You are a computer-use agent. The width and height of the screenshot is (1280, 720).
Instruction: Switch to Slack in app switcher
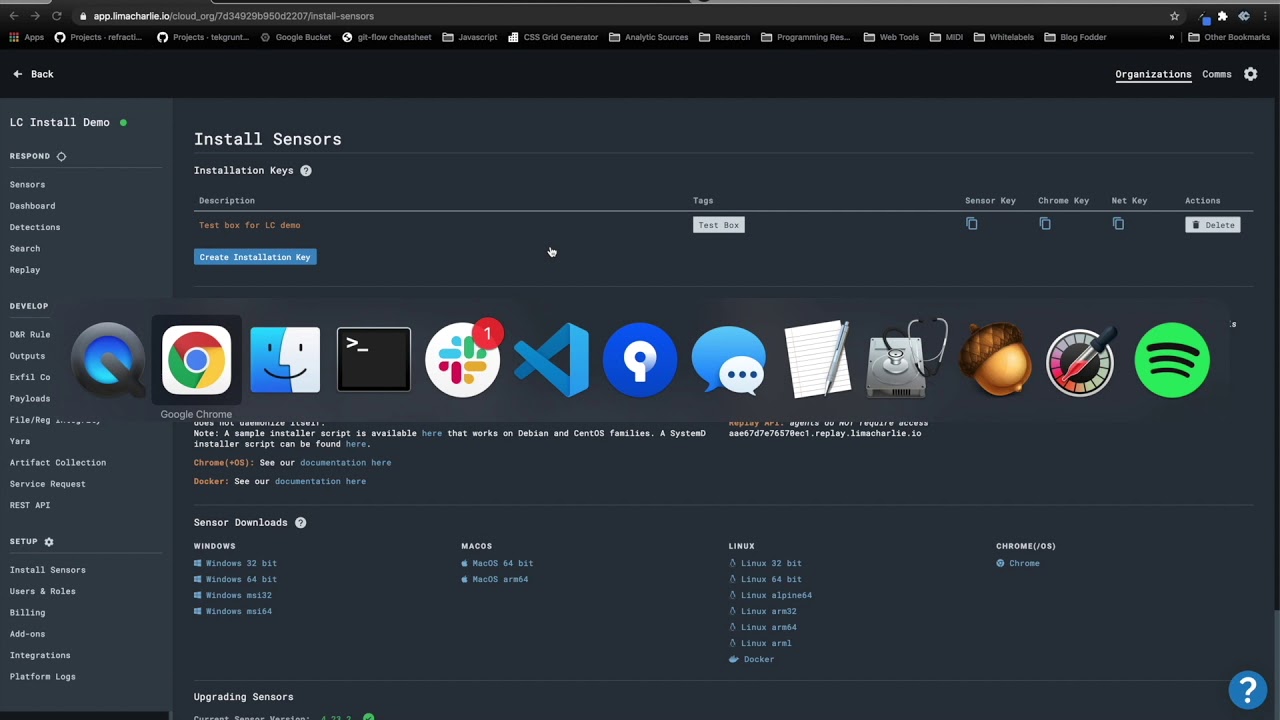pyautogui.click(x=463, y=360)
